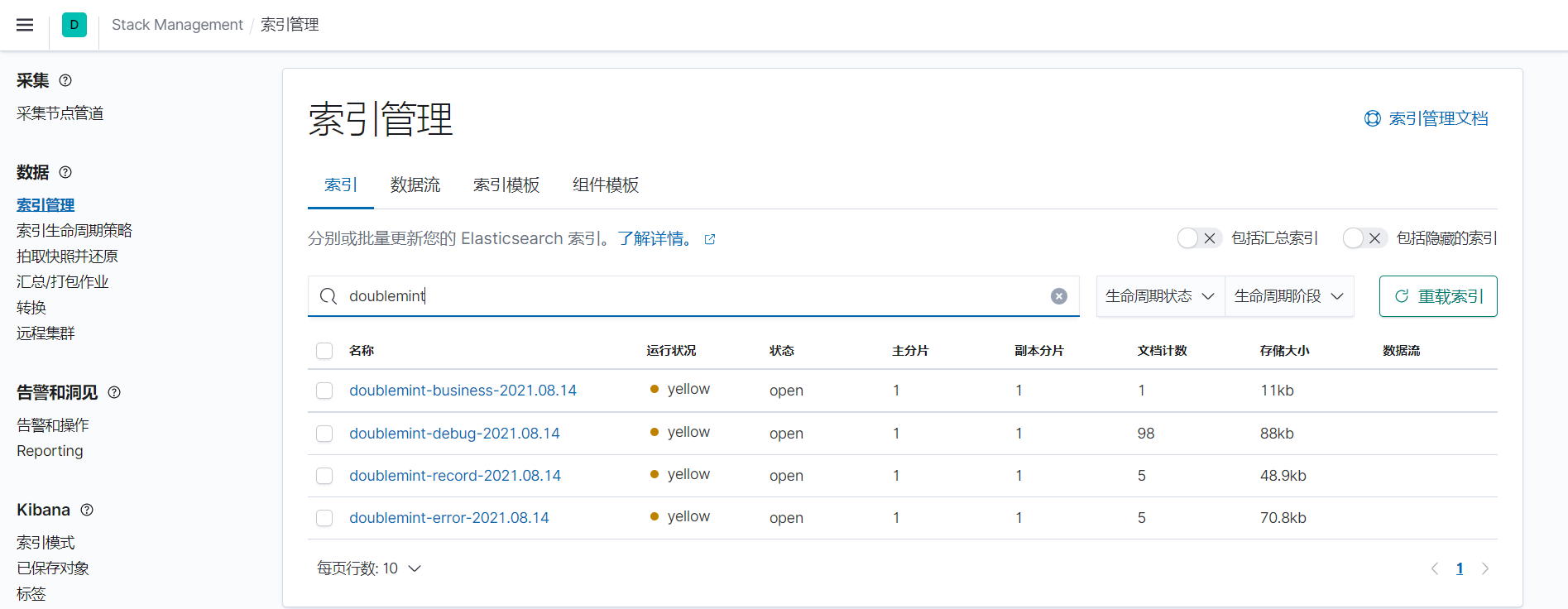Screen dimensions: 1568x609
Task: Go to next page arrow
Action: pyautogui.click(x=1485, y=568)
